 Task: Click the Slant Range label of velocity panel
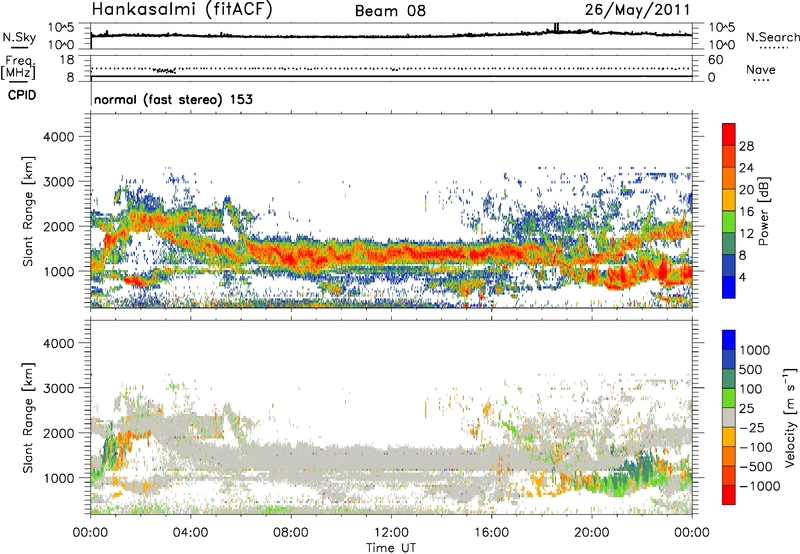click(28, 417)
